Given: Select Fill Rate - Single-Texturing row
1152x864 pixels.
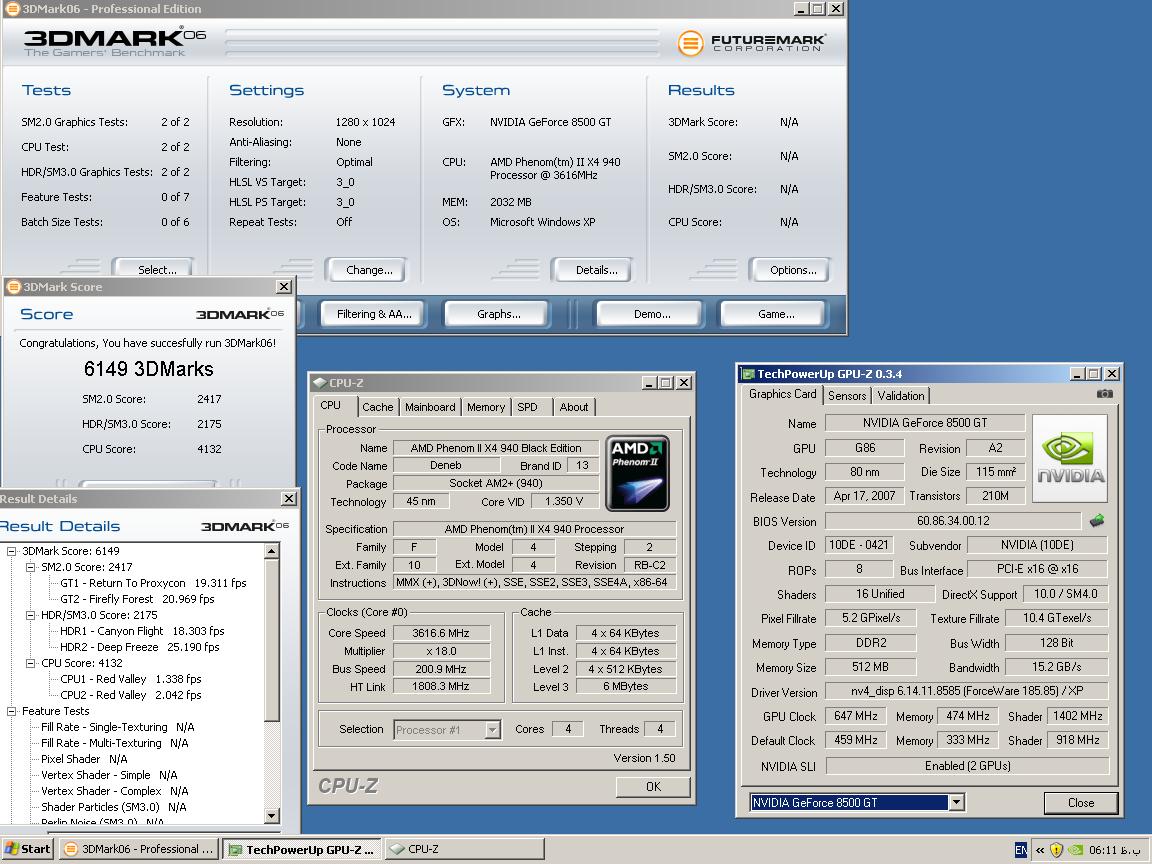Looking at the screenshot, I should pyautogui.click(x=118, y=727).
